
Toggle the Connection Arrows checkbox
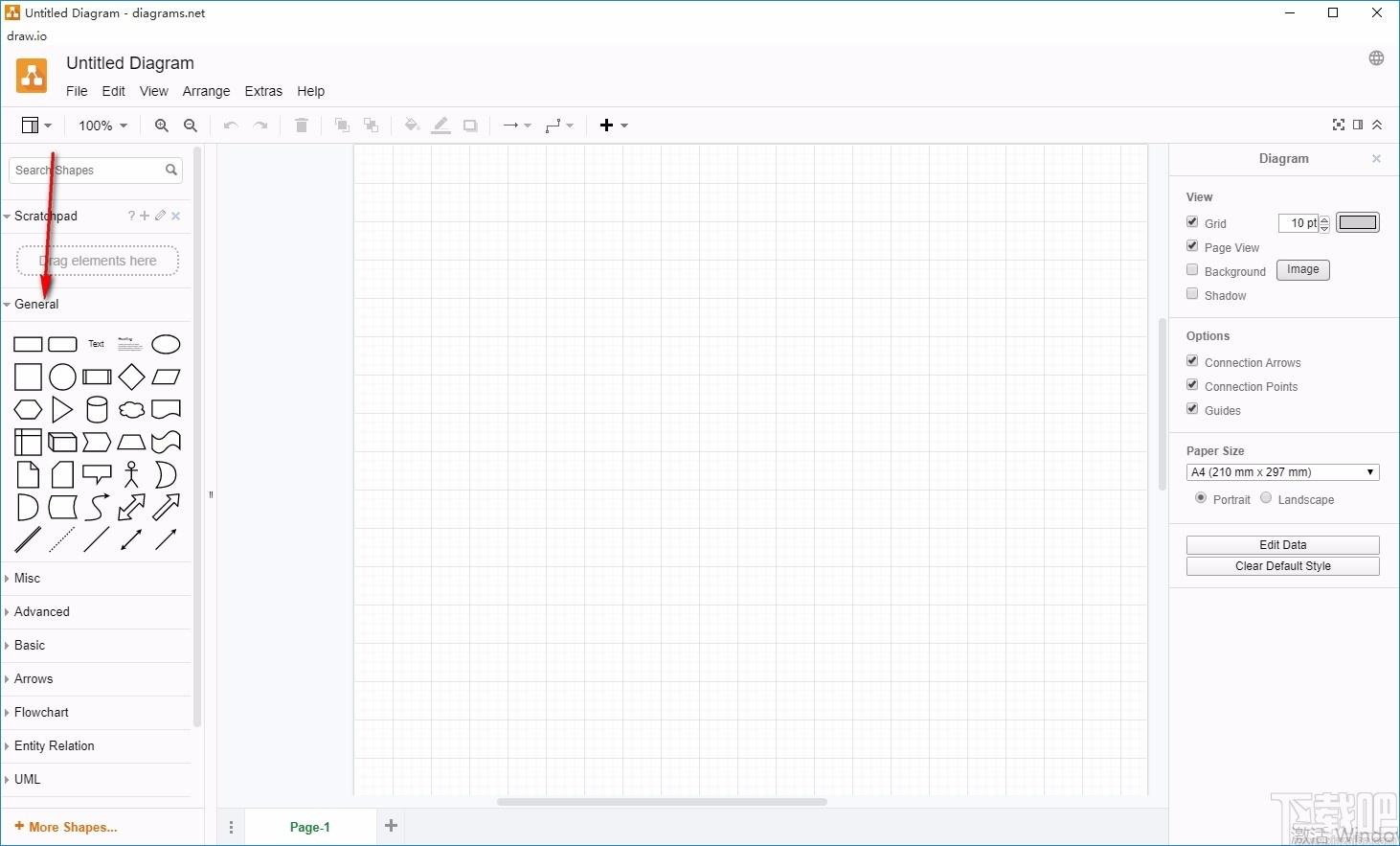1192,360
